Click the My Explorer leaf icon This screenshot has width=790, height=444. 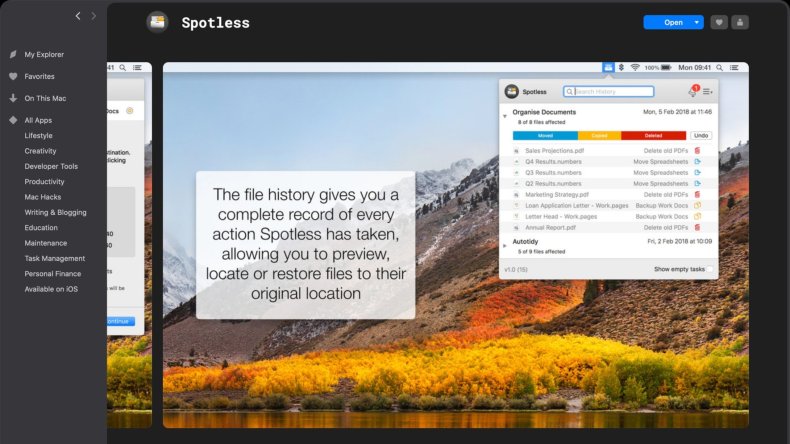[13, 54]
